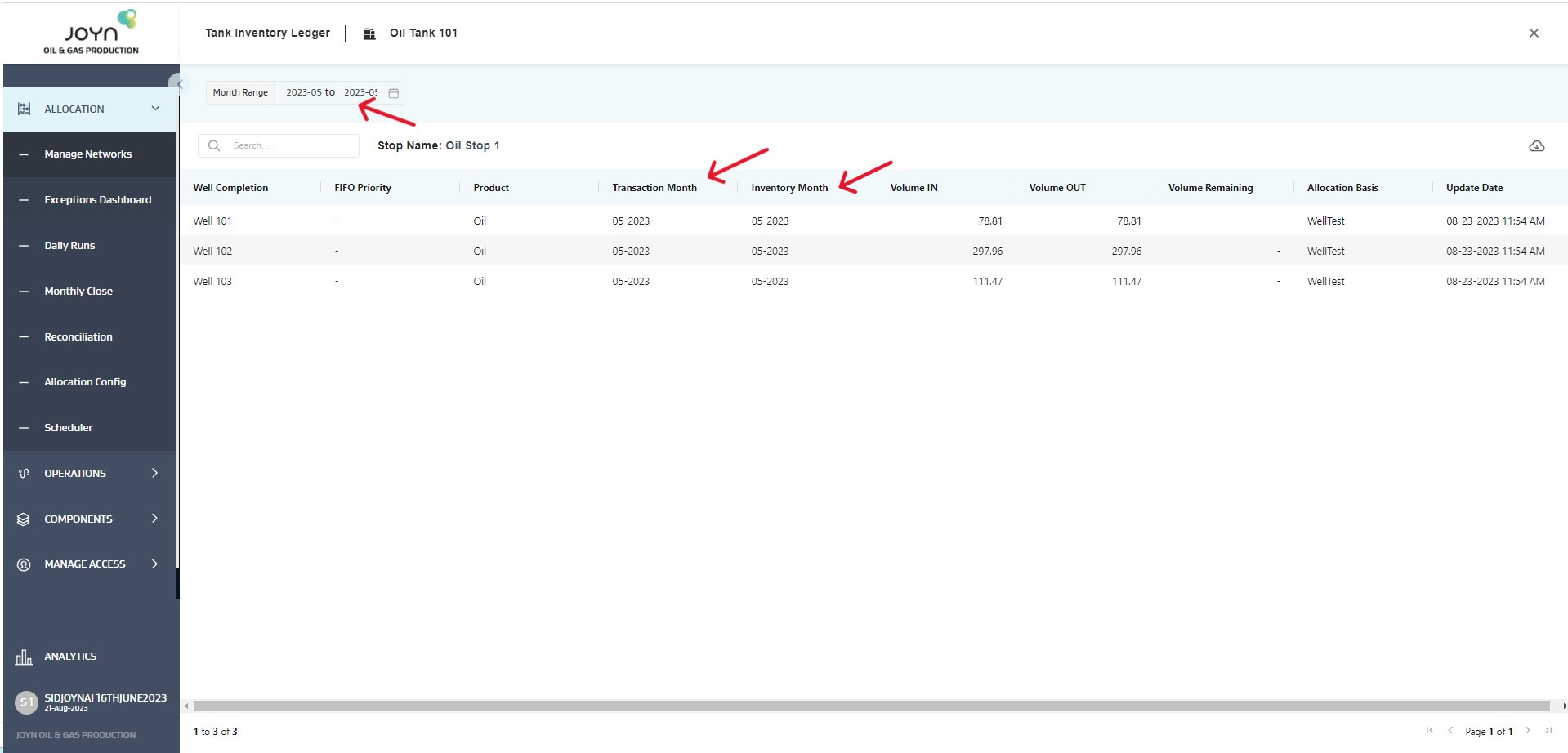This screenshot has height=753, width=1568.
Task: Expand the COMPONENTS section
Action: [x=154, y=519]
